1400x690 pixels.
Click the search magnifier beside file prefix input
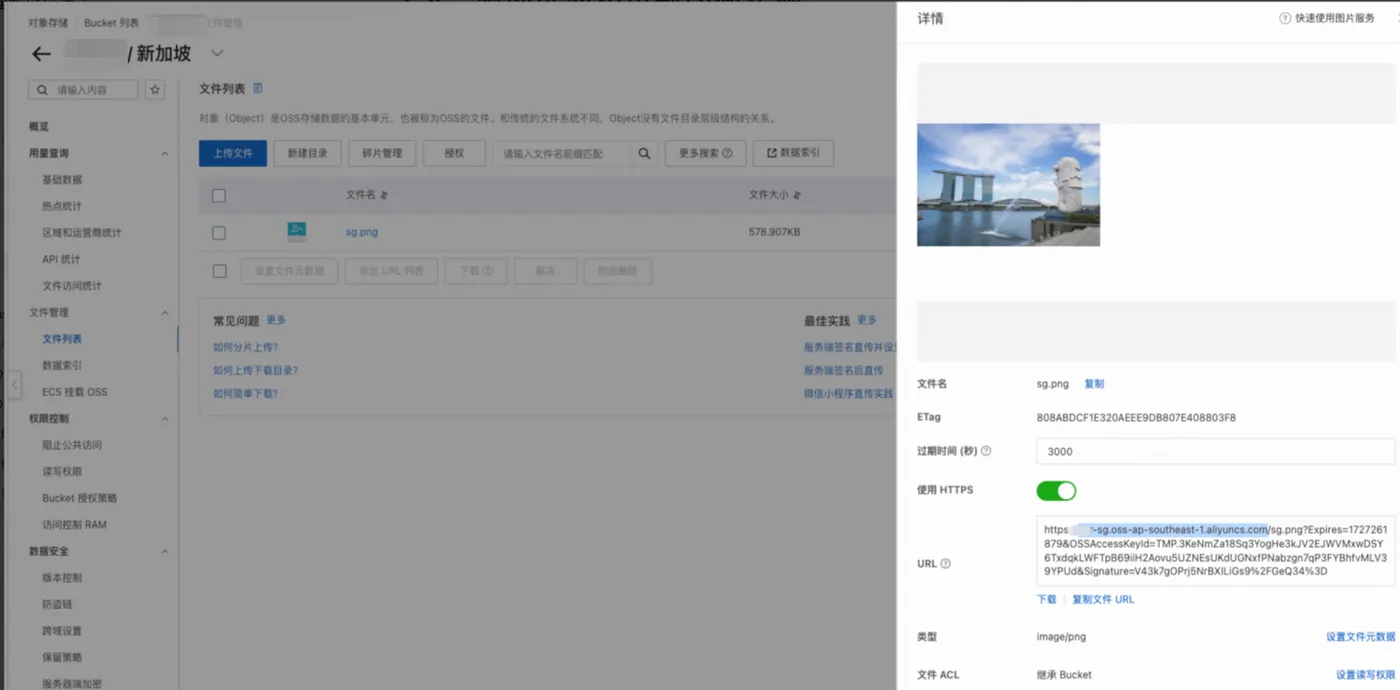(644, 153)
